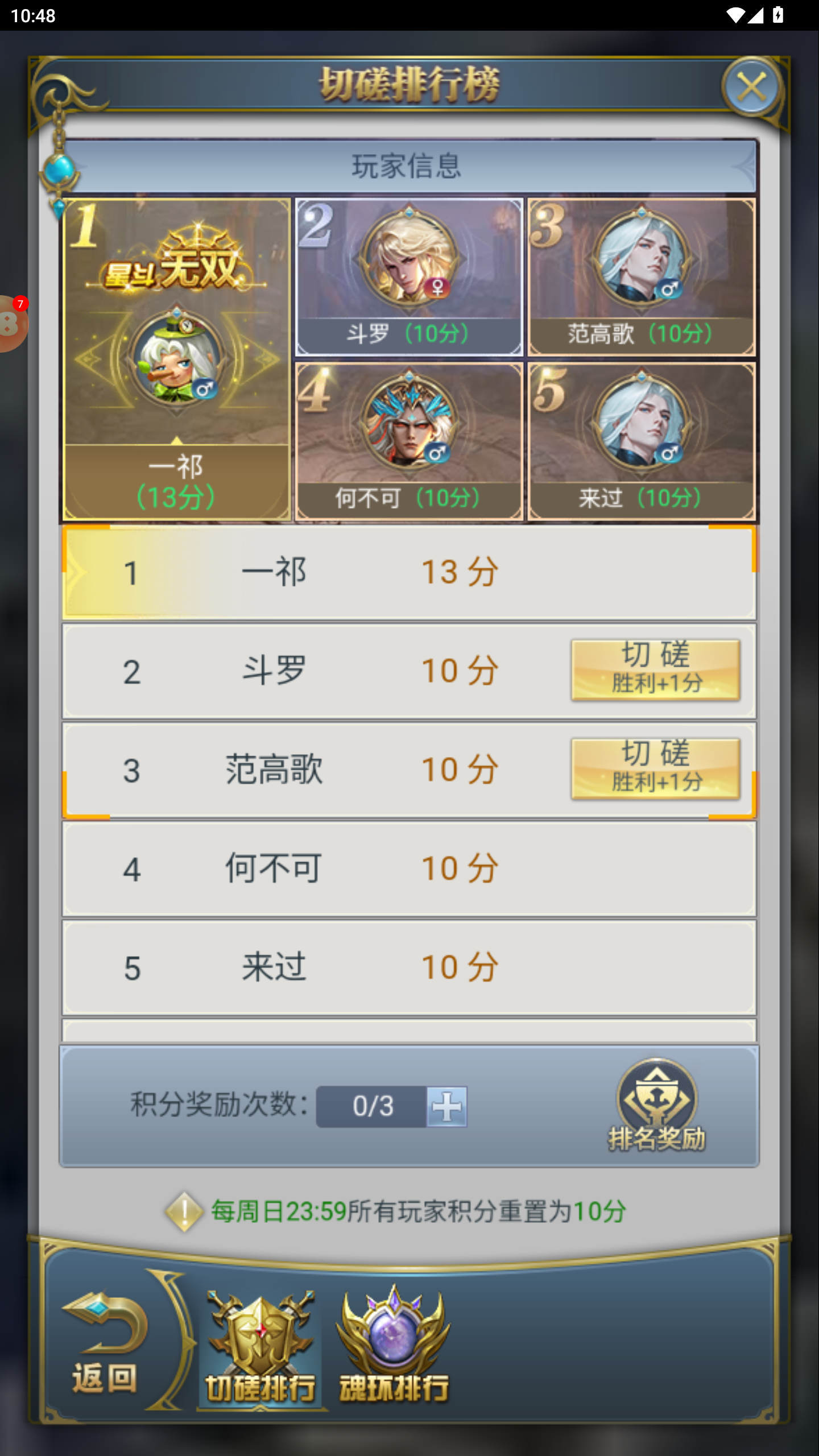Tap the yellow warning exclamation icon
Screen dimensions: 819x1456
point(184,1211)
